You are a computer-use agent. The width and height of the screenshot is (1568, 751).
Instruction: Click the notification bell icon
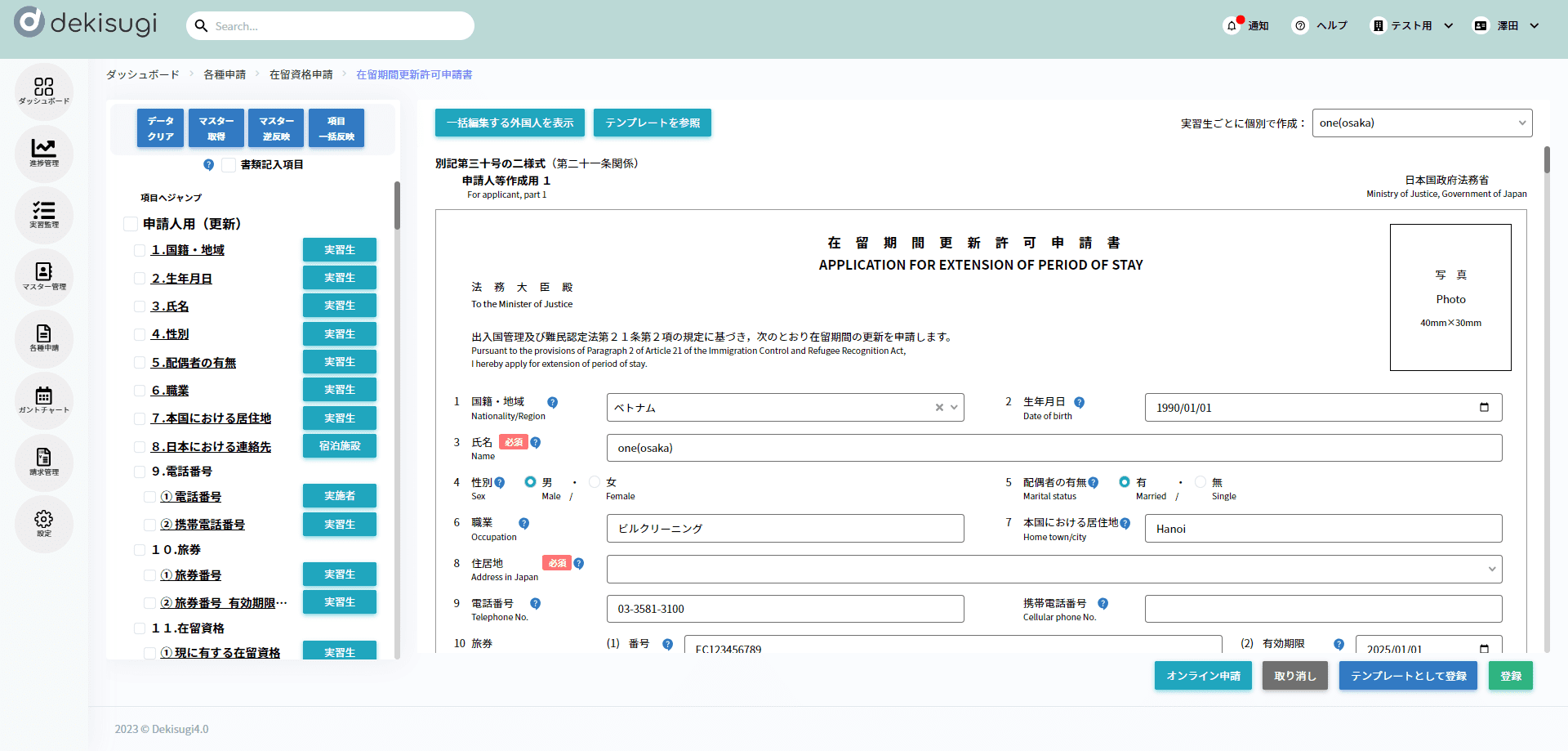pos(1232,26)
